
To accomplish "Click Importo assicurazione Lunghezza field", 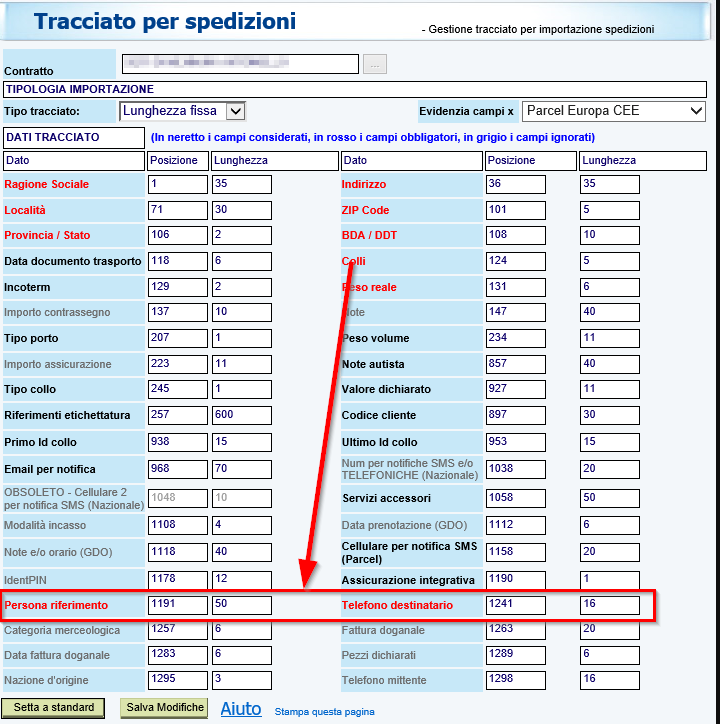I will (242, 364).
